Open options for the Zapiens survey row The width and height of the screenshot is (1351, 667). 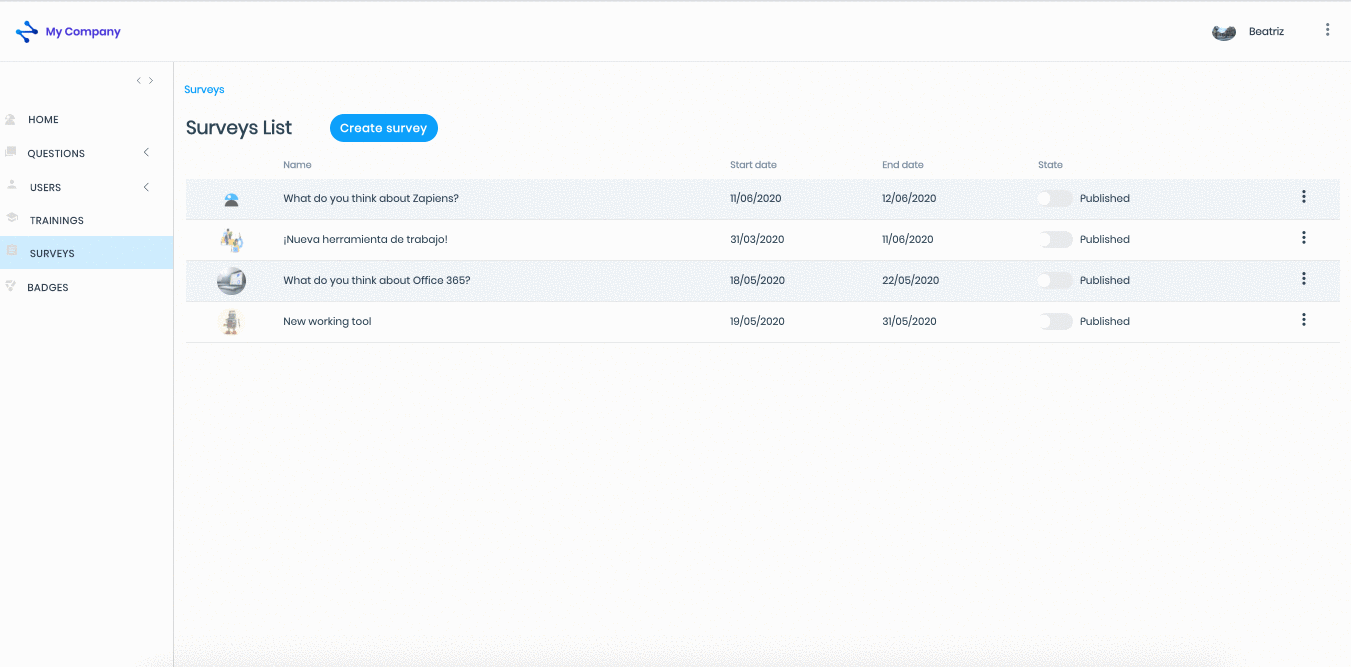pos(1304,197)
